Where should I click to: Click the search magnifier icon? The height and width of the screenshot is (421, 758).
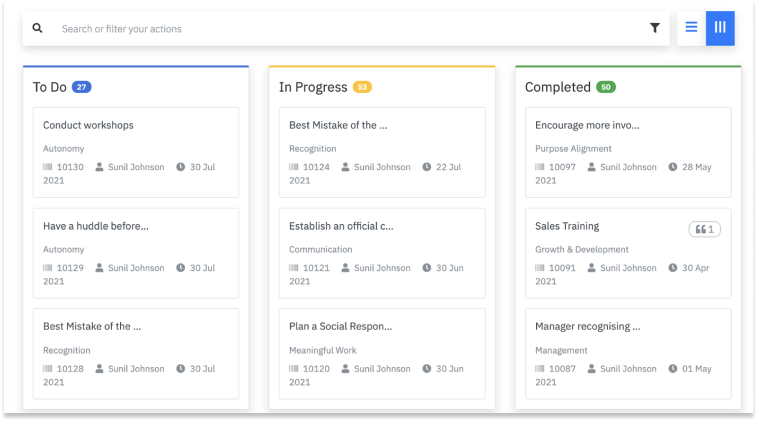(38, 29)
